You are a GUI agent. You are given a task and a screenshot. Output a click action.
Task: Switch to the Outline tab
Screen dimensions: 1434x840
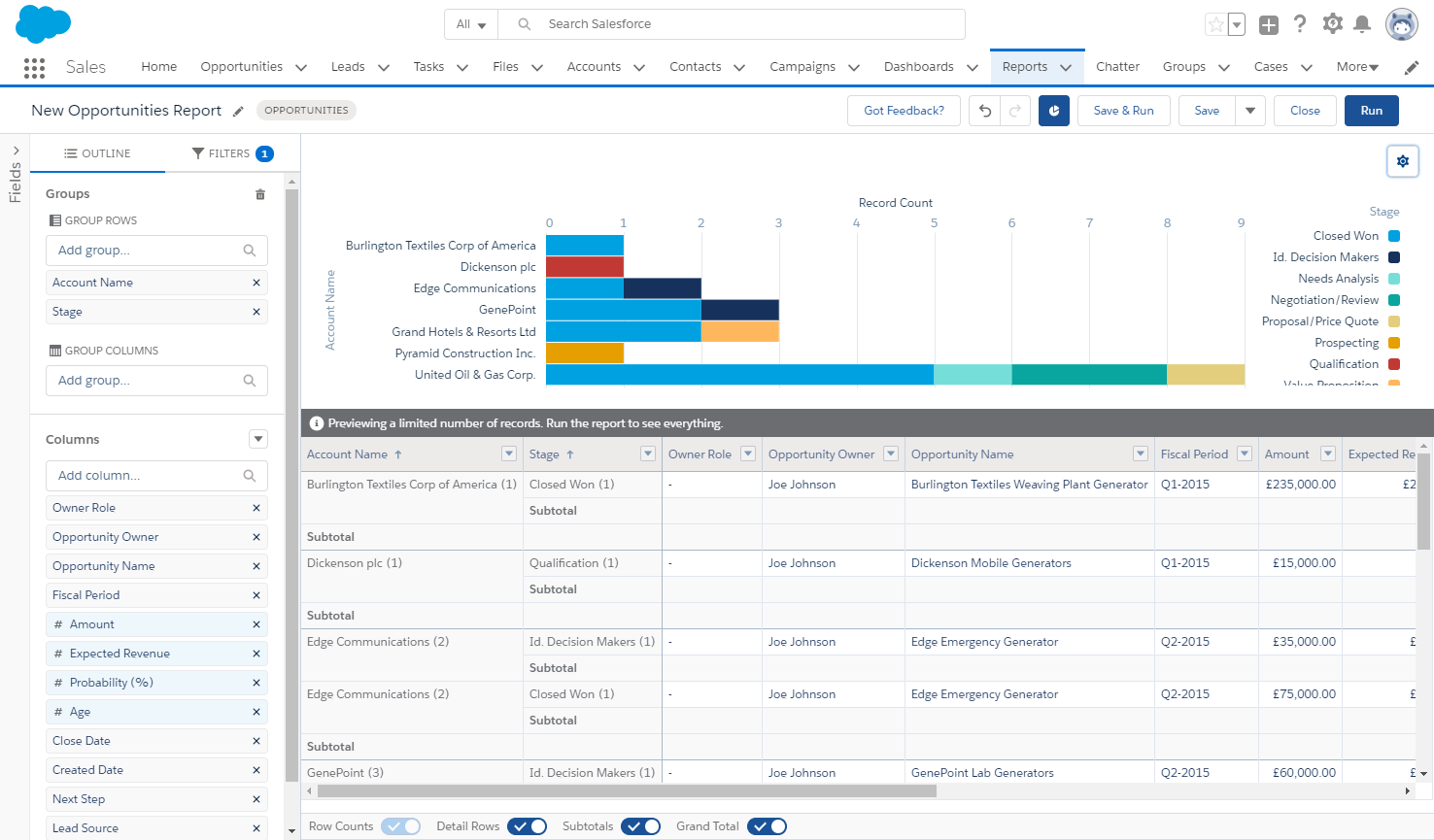coord(97,153)
